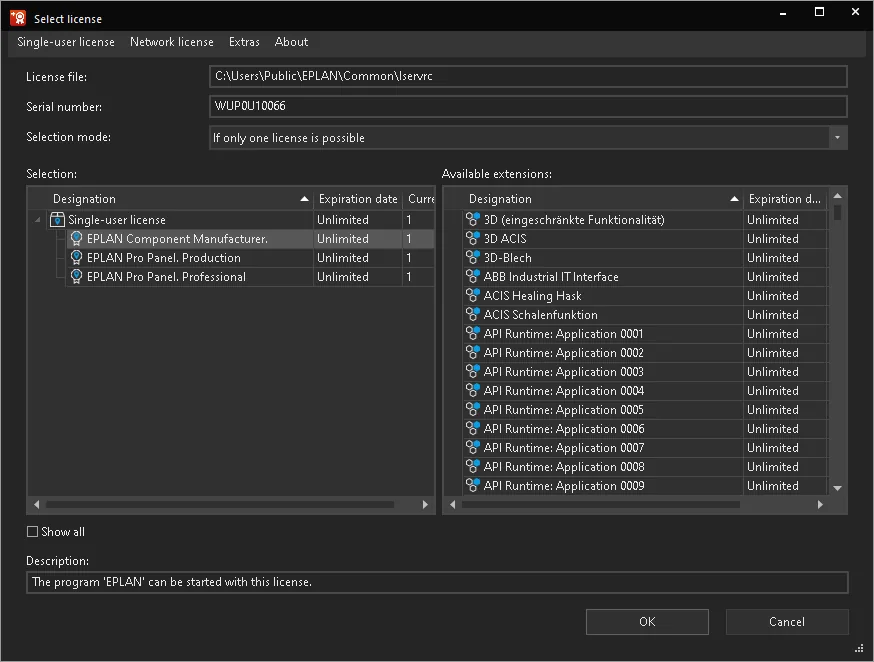Collapse the Single-user license tree node
Viewport: 874px width, 662px height.
click(x=37, y=220)
